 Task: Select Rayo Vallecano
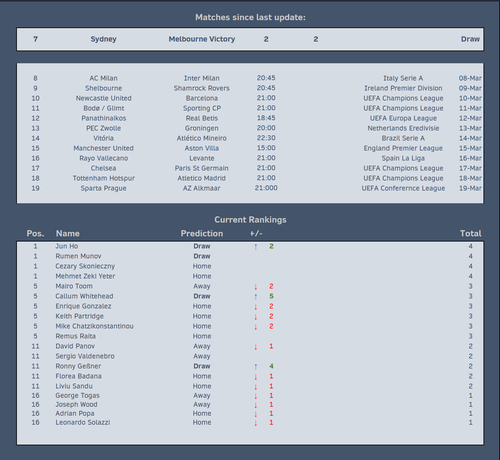103,158
